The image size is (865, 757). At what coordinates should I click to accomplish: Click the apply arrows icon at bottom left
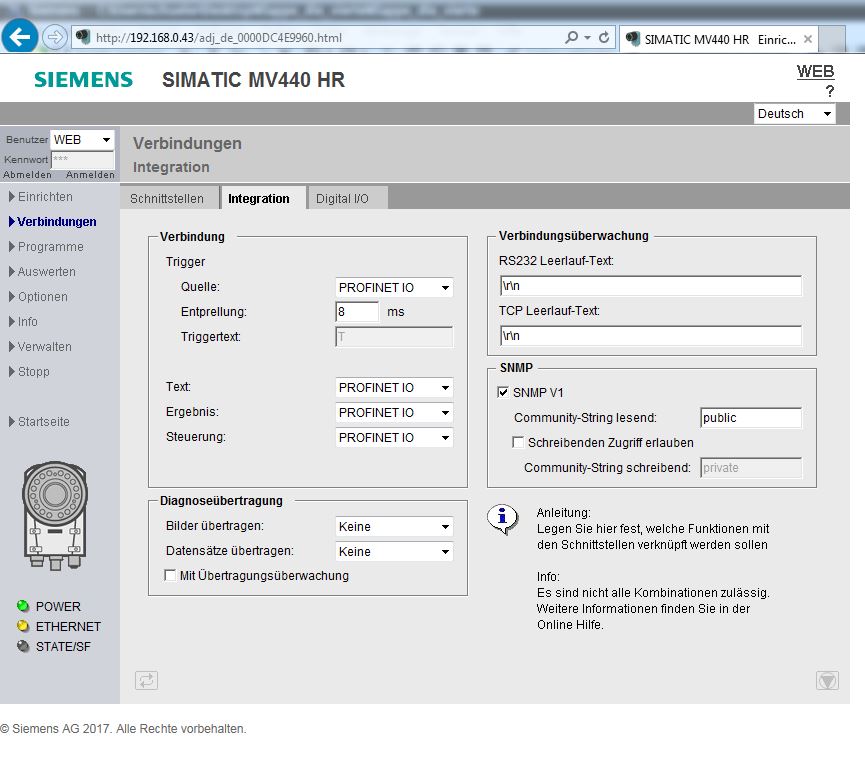146,681
